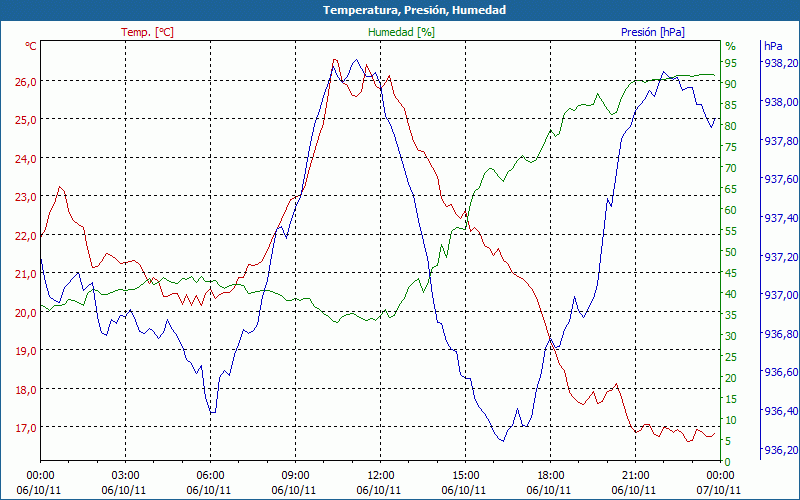
Task: Click humidity axis value 20
Action: click(x=731, y=378)
